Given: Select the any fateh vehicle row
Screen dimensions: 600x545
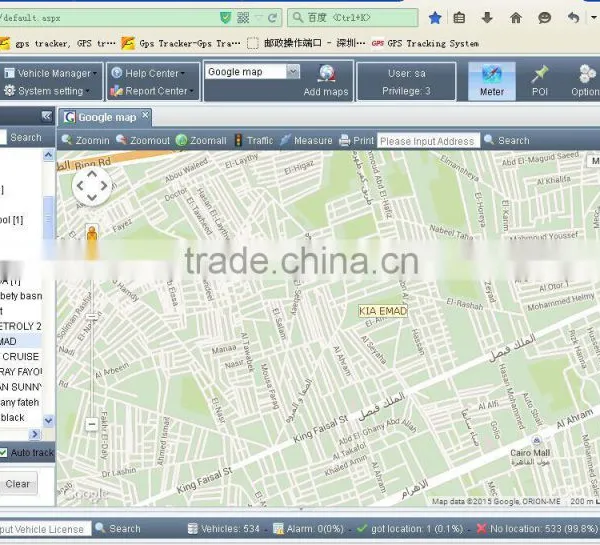Looking at the screenshot, I should click(21, 402).
